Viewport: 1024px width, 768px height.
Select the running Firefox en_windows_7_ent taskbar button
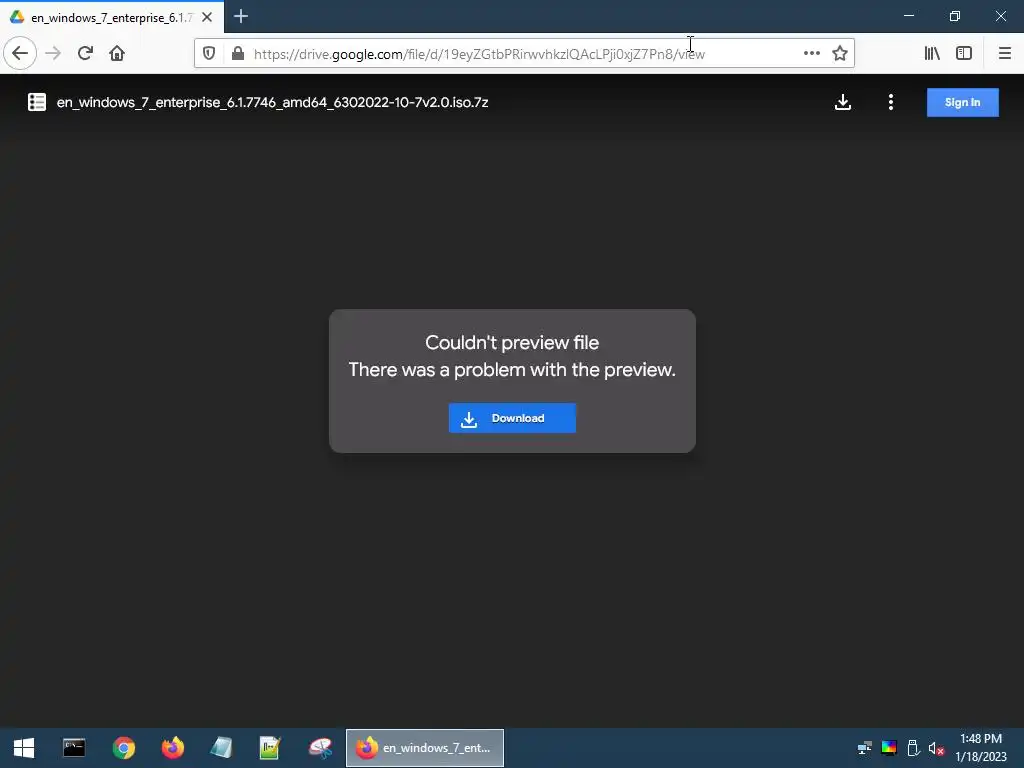pos(424,748)
